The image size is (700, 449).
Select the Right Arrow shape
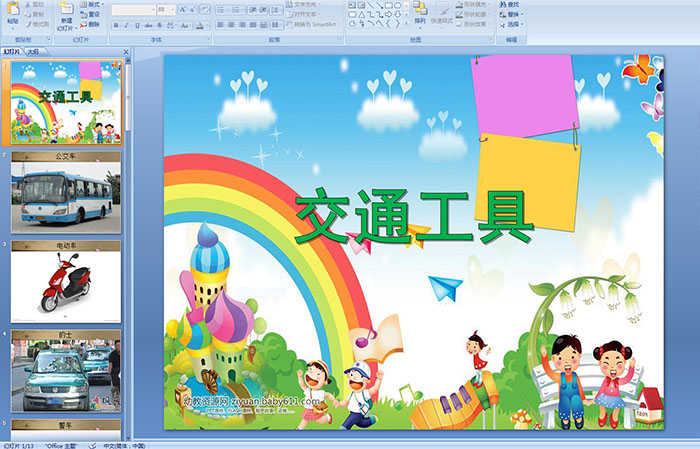pos(388,15)
